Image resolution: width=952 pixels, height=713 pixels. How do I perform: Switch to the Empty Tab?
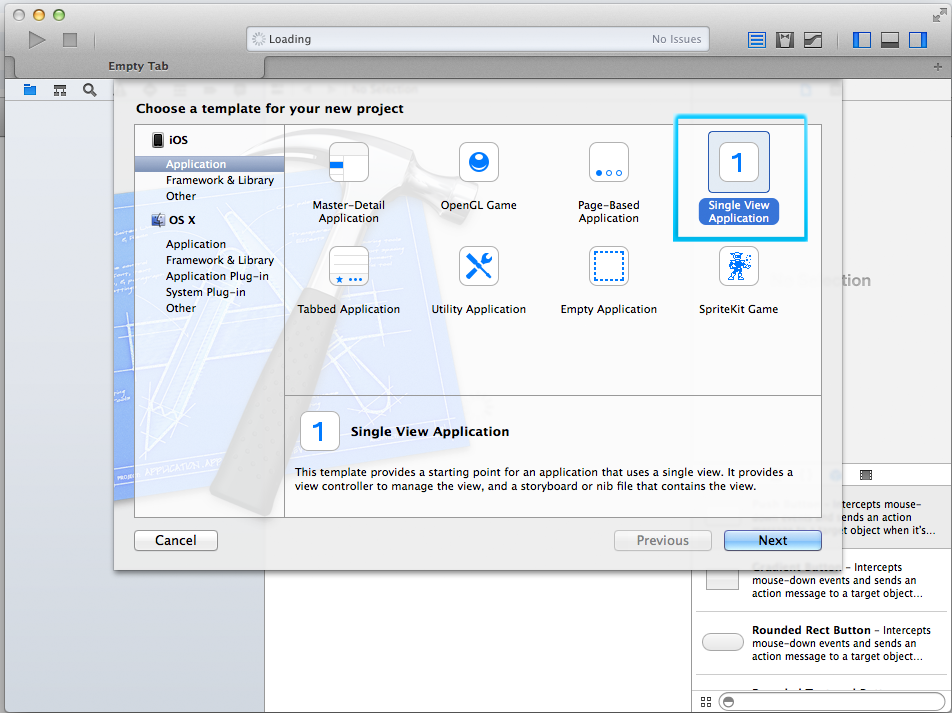tap(138, 66)
